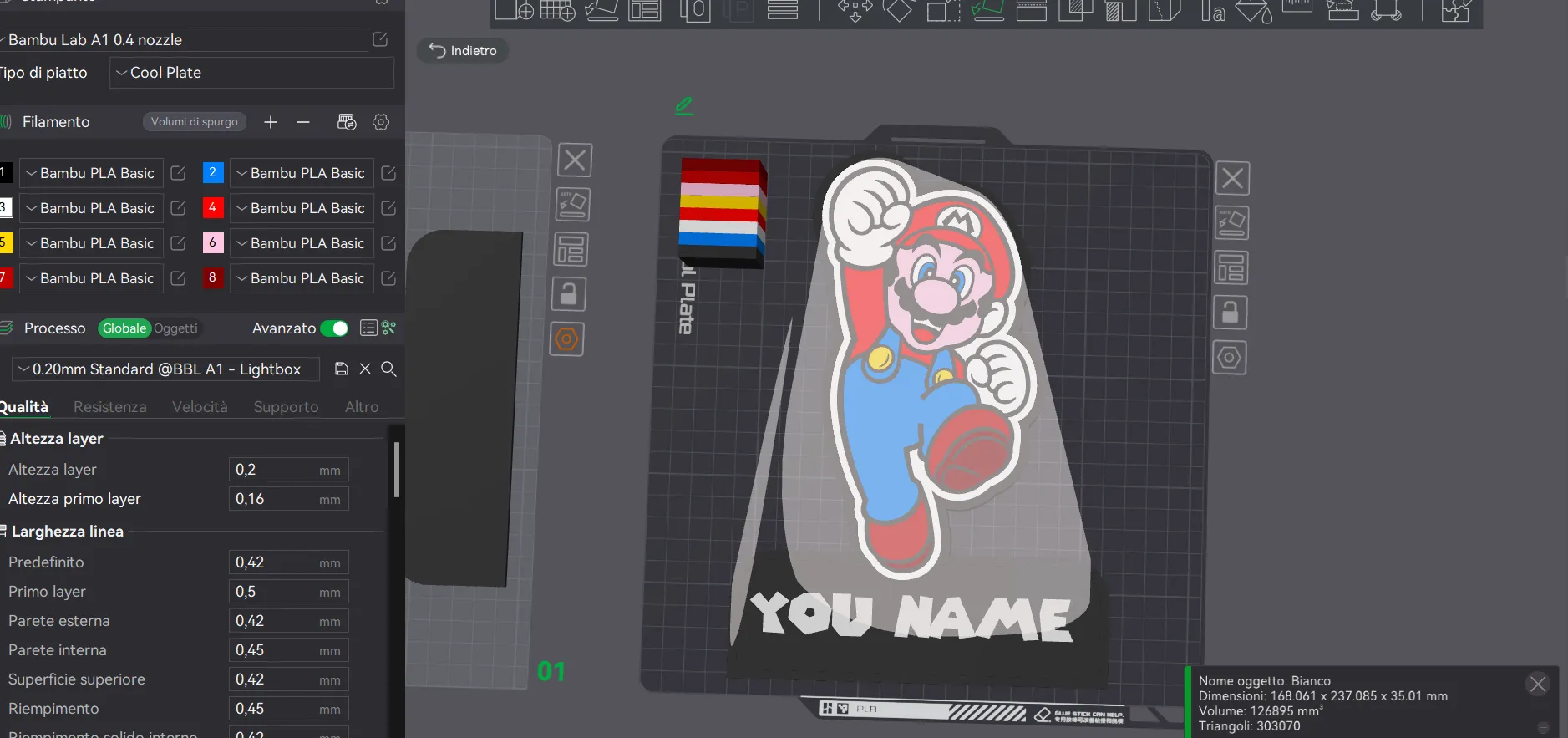Open the Assembly view puzzle icon

[1455, 10]
